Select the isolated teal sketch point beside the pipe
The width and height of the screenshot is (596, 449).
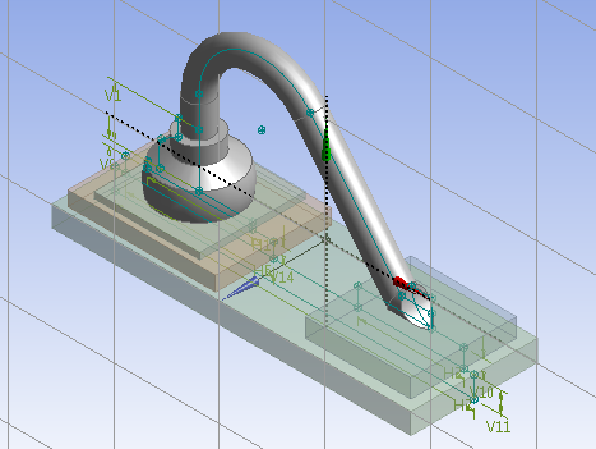click(x=261, y=130)
